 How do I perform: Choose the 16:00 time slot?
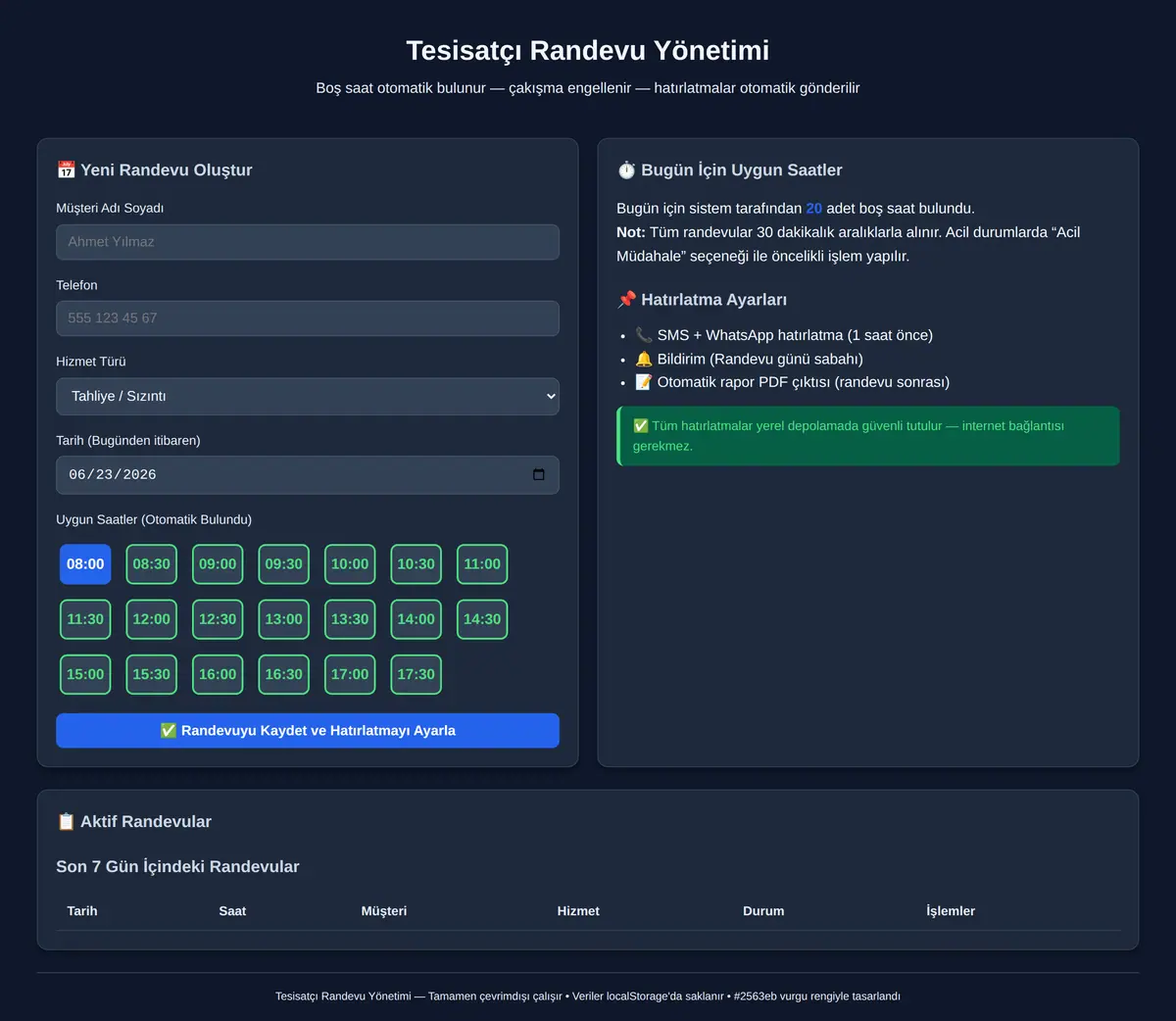218,674
